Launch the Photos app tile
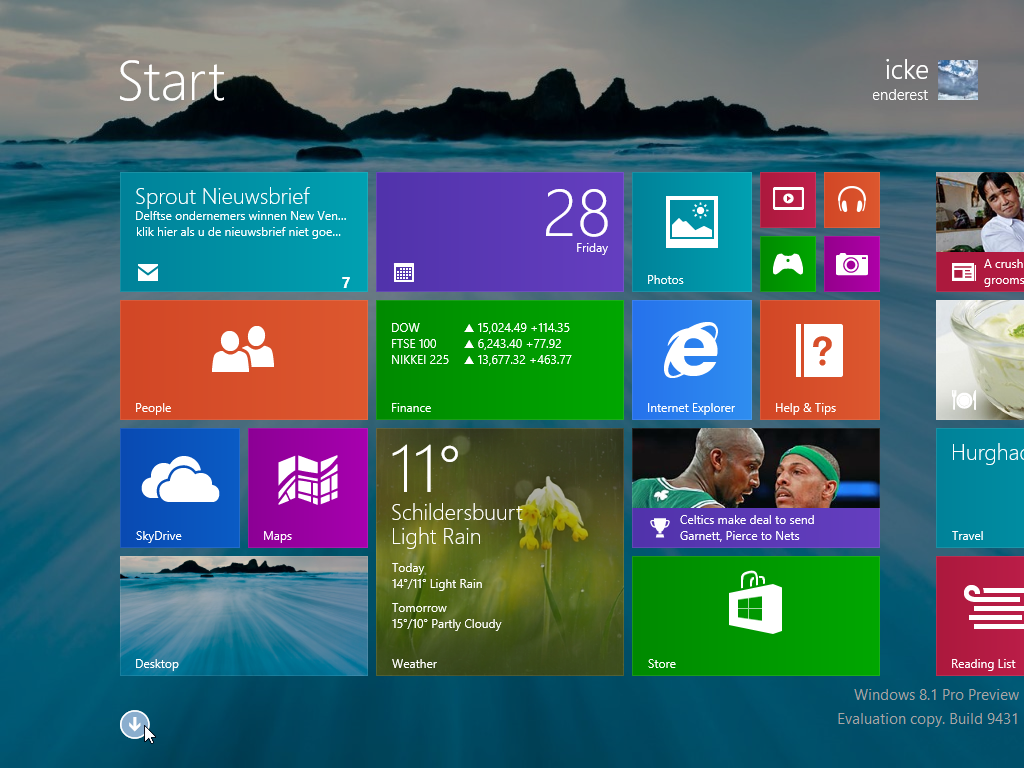The width and height of the screenshot is (1024, 768). click(691, 232)
